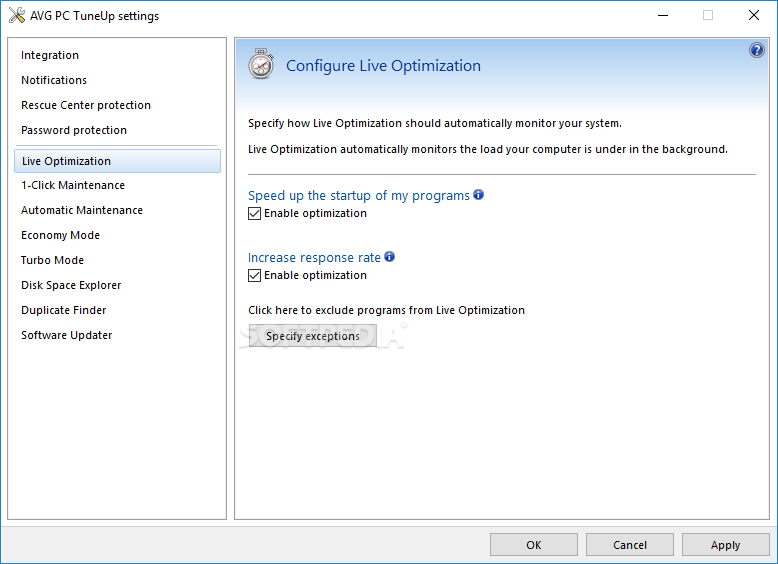778x564 pixels.
Task: Click the Specify exceptions button
Action: point(313,336)
